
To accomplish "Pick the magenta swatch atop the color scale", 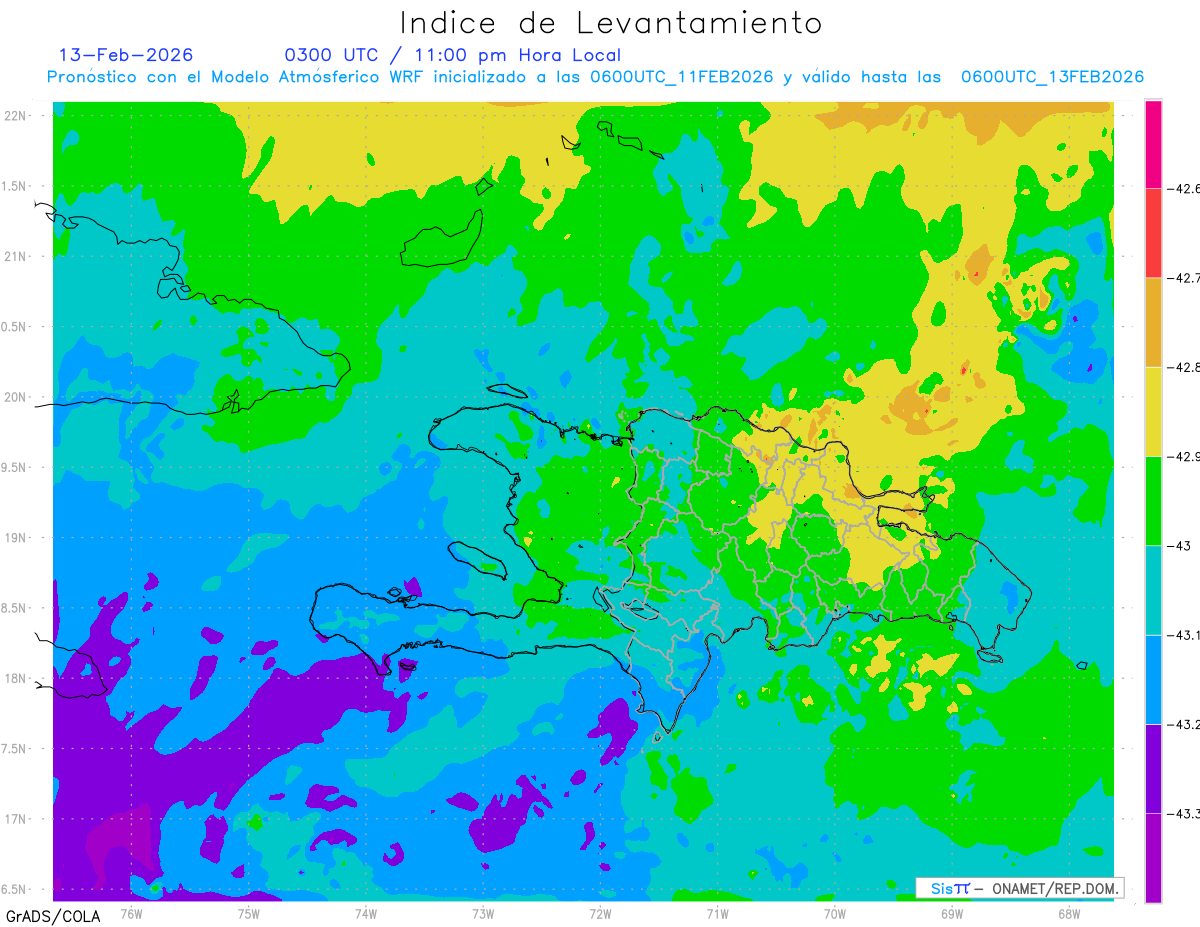I will [x=1153, y=144].
